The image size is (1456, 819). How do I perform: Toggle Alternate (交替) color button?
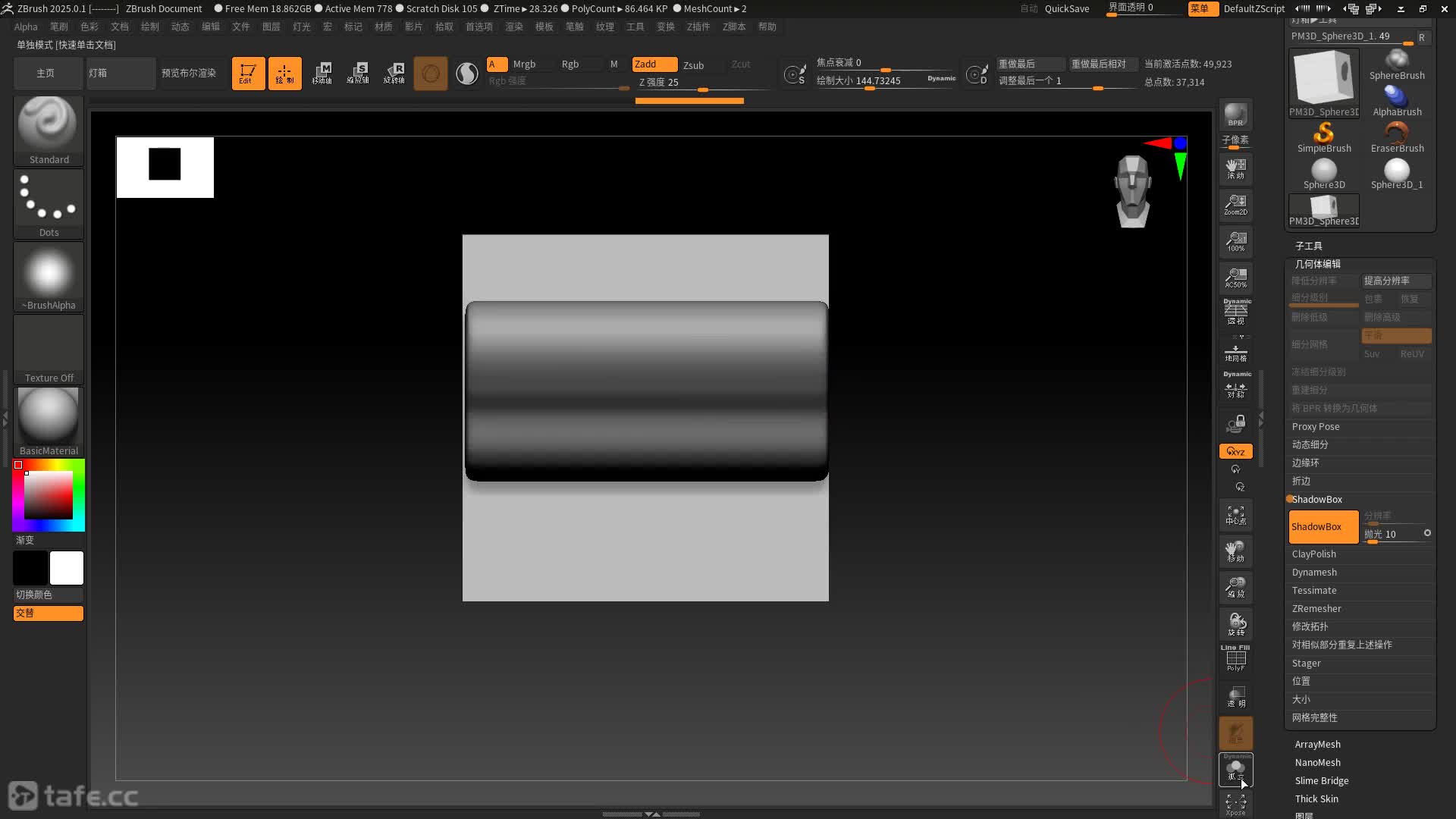[x=48, y=613]
